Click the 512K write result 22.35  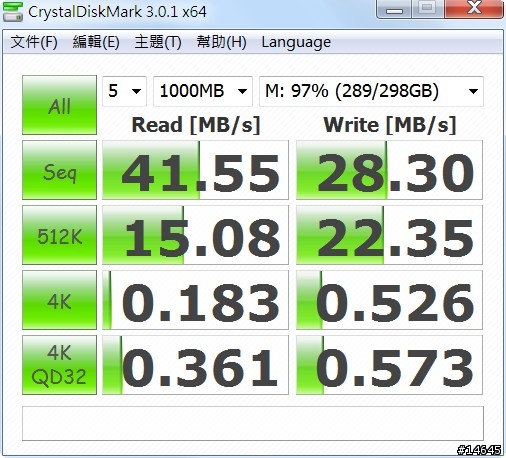tap(389, 235)
